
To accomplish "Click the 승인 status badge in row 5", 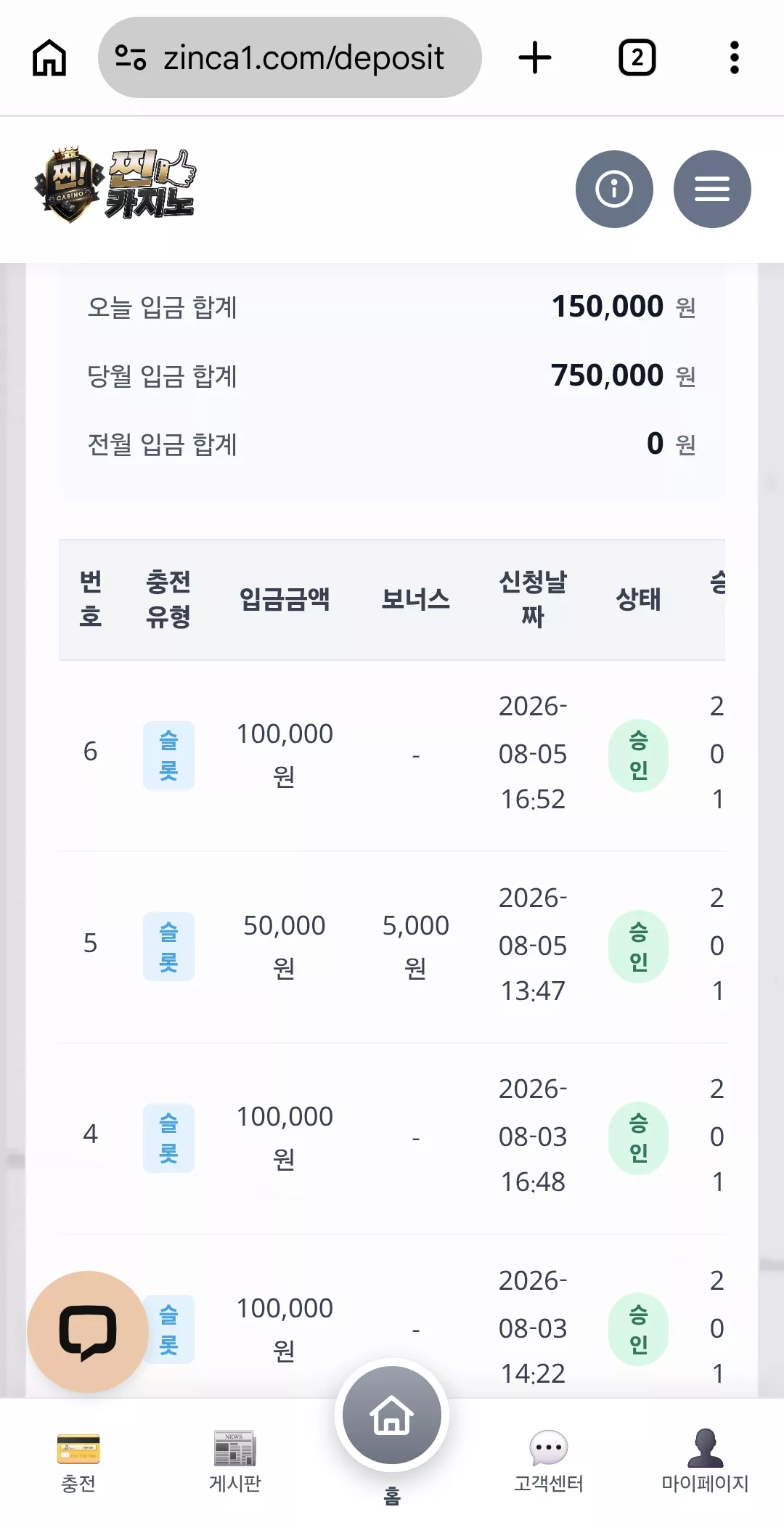I will (x=638, y=946).
